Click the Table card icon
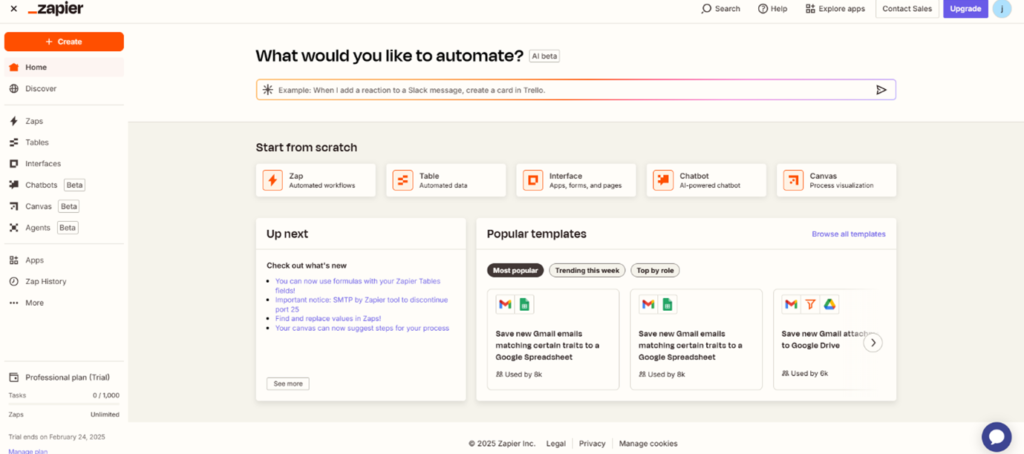 [402, 180]
